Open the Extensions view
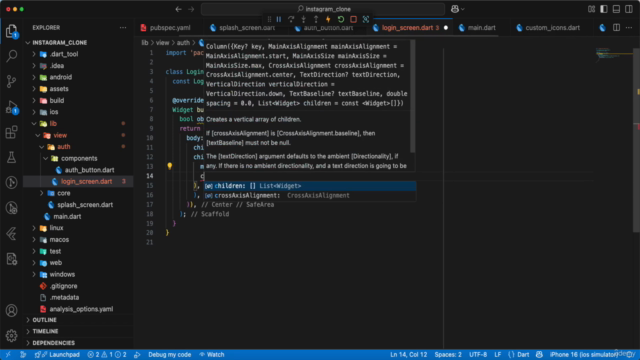Viewport: 640px width, 360px height. click(x=11, y=132)
